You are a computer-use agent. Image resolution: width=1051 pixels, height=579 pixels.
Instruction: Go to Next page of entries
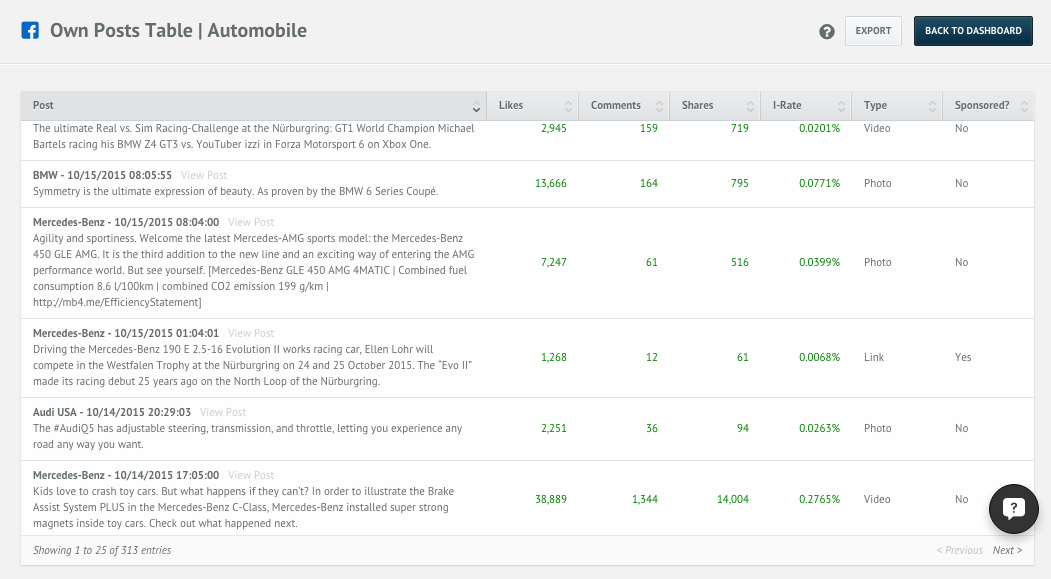[1006, 550]
